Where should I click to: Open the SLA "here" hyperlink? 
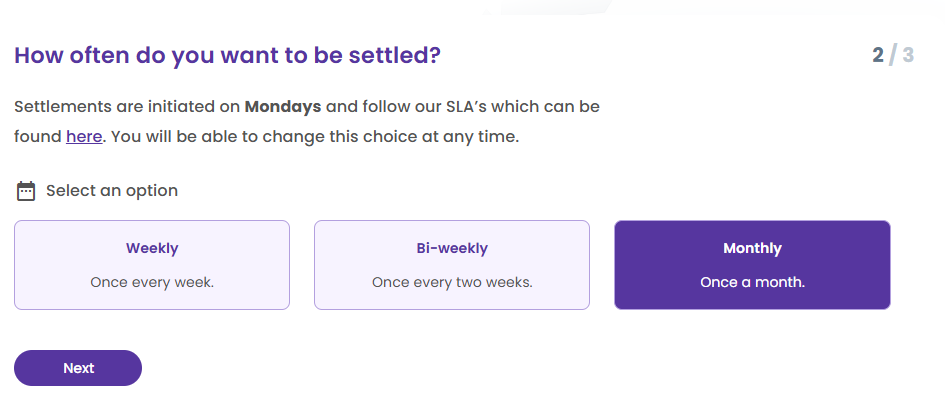point(84,137)
